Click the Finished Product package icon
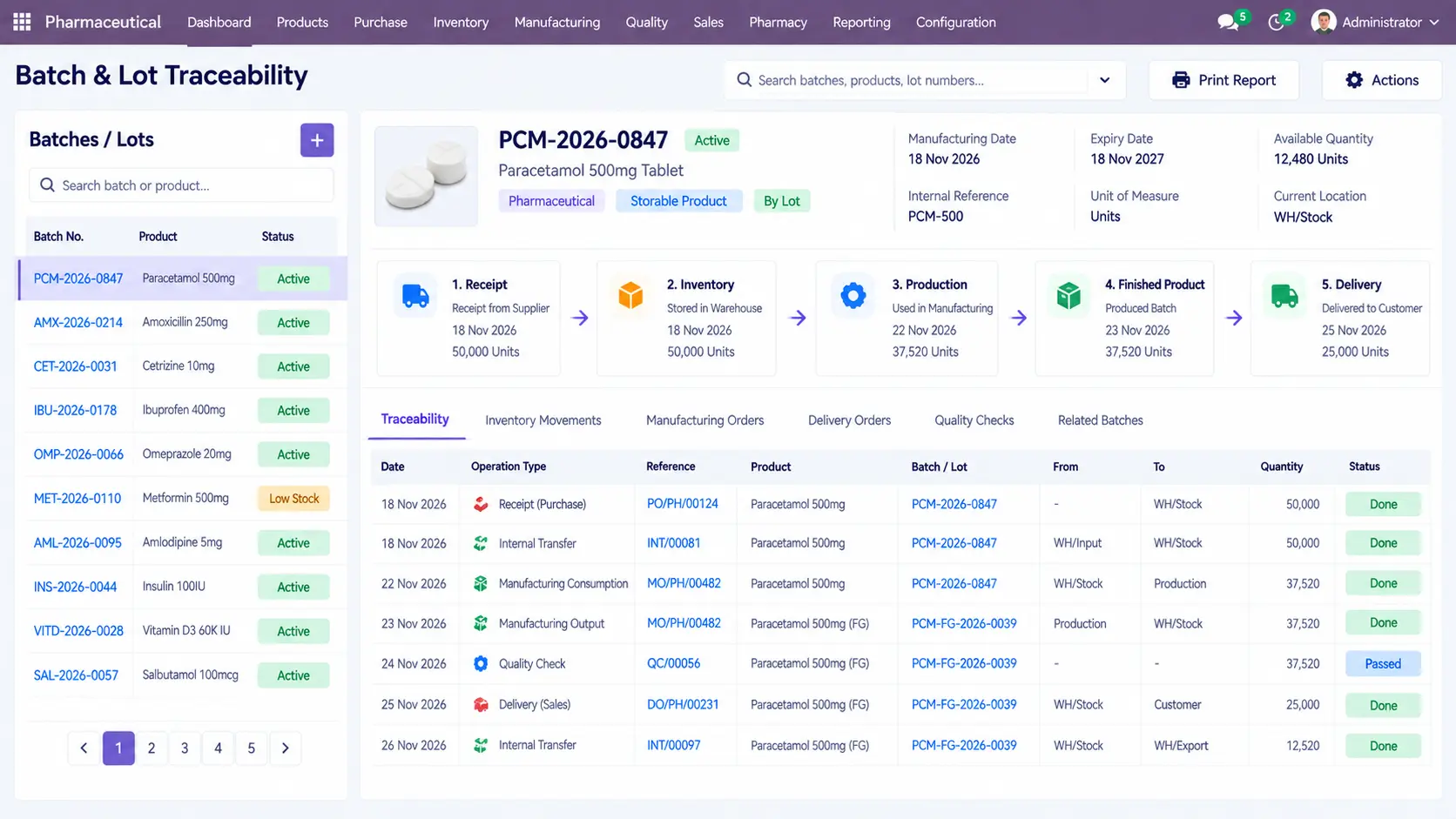This screenshot has height=819, width=1456. [x=1068, y=296]
